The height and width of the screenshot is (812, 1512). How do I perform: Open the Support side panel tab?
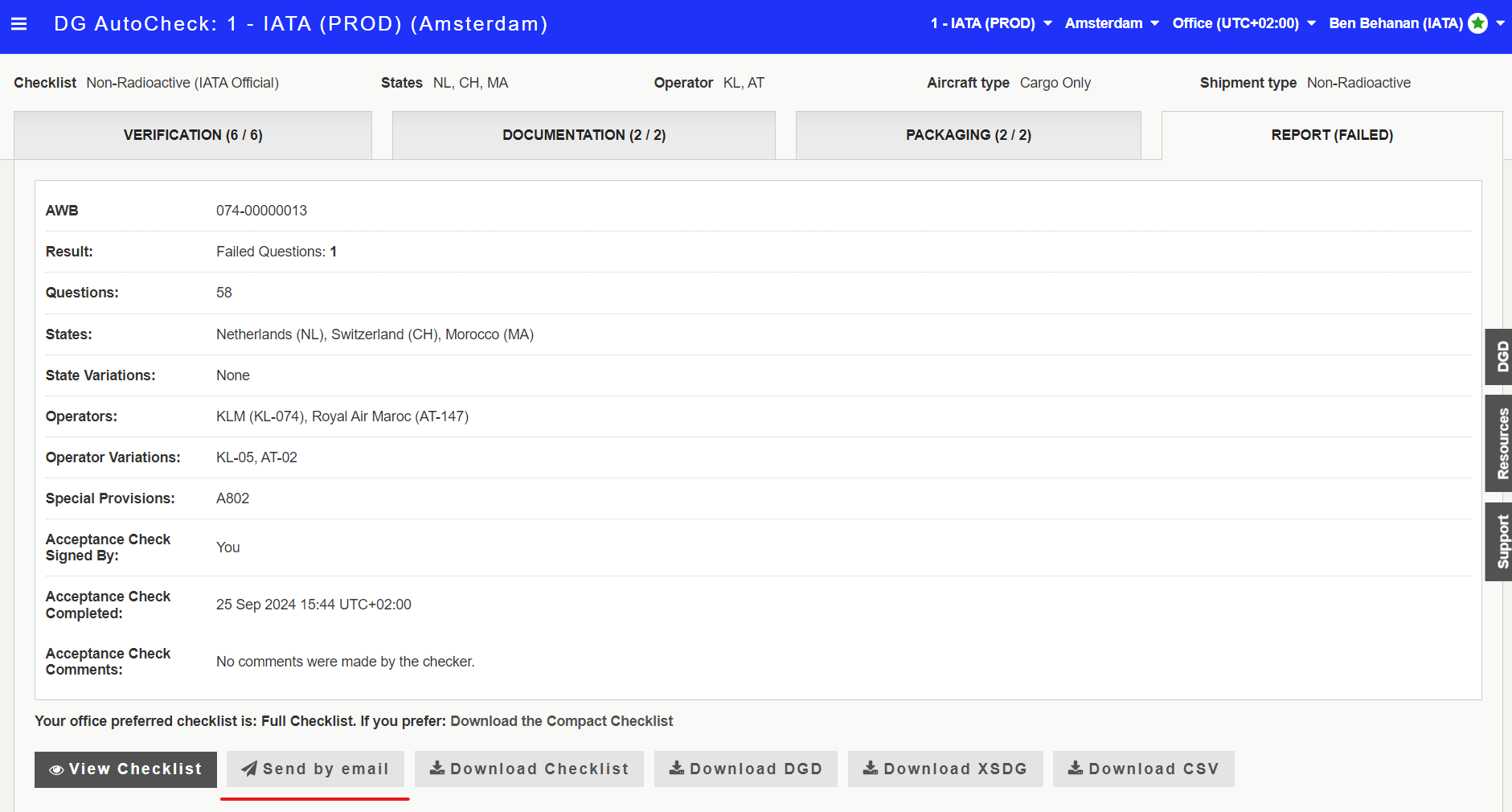point(1498,542)
